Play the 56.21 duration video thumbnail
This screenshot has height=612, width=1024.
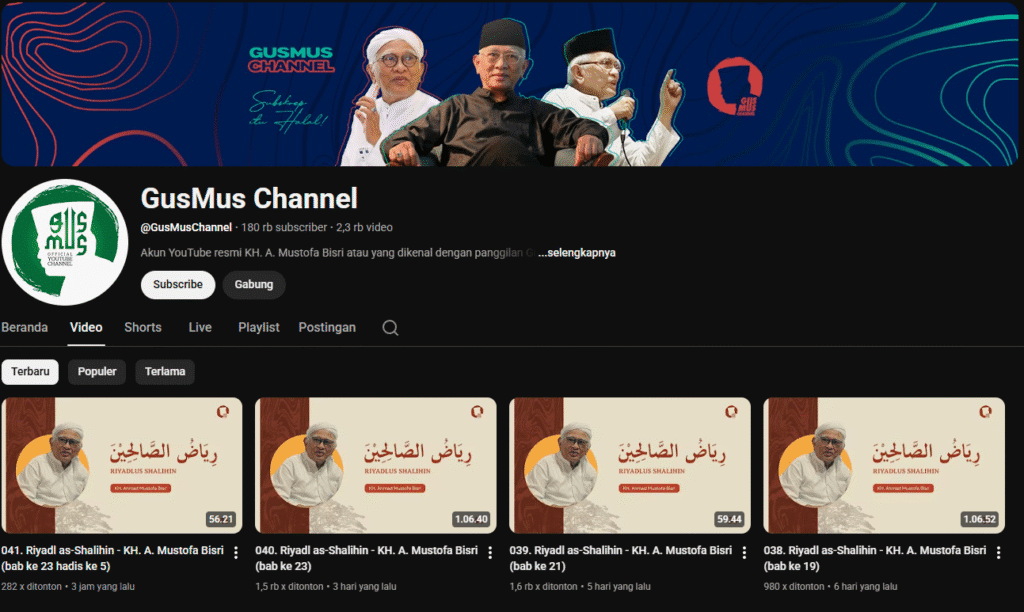(122, 465)
